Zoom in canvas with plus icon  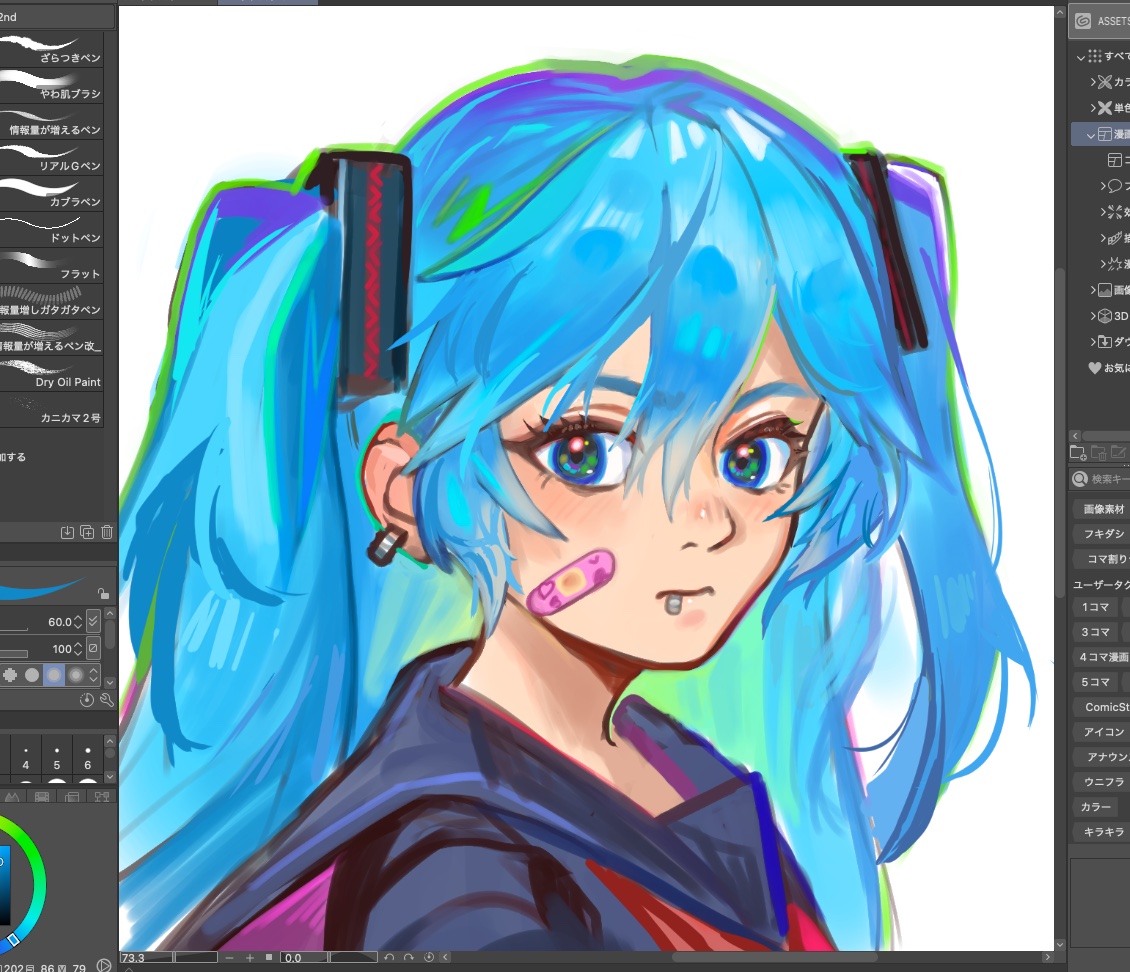pyautogui.click(x=249, y=958)
